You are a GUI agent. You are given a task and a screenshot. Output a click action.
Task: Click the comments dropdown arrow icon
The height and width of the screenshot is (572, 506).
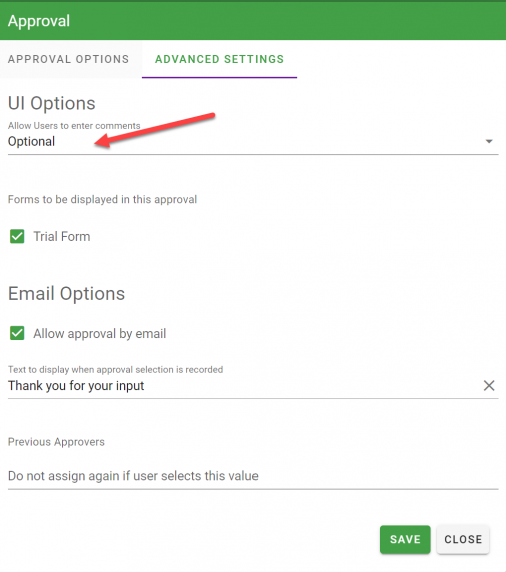click(489, 141)
